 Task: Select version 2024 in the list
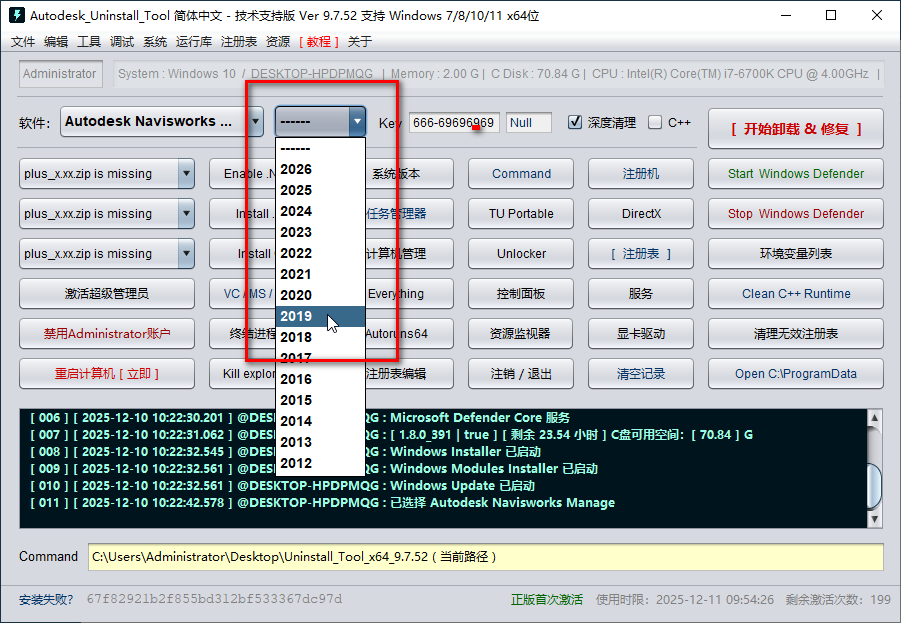[320, 211]
